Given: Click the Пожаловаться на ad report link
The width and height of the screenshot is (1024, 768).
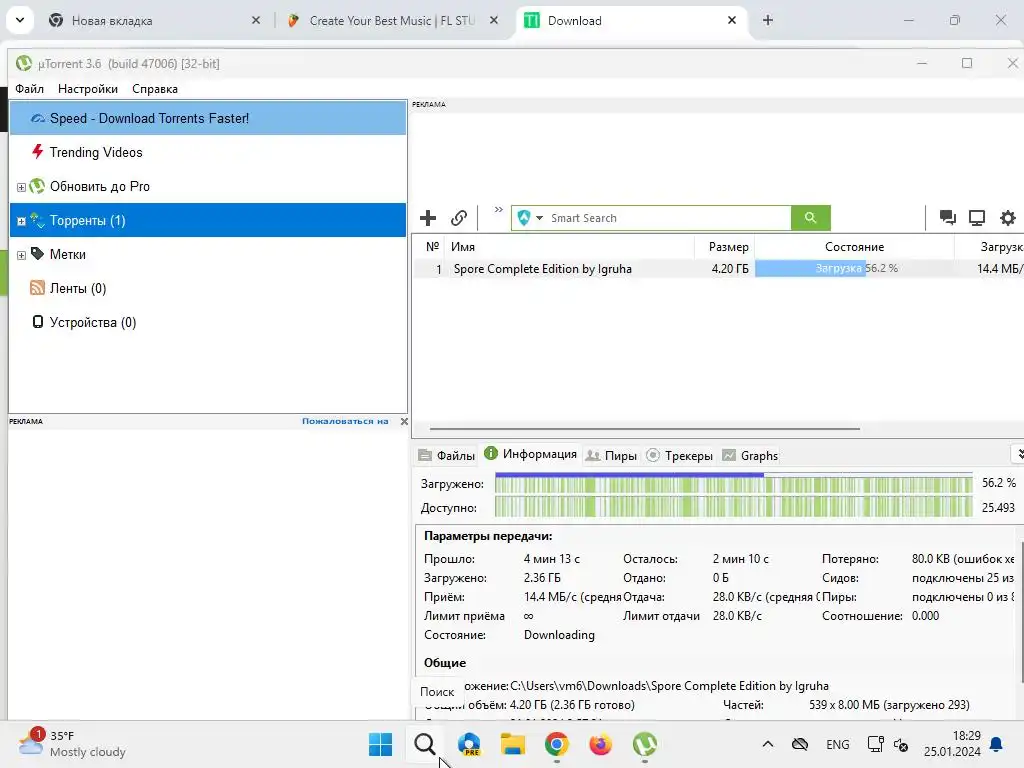Looking at the screenshot, I should pos(345,421).
